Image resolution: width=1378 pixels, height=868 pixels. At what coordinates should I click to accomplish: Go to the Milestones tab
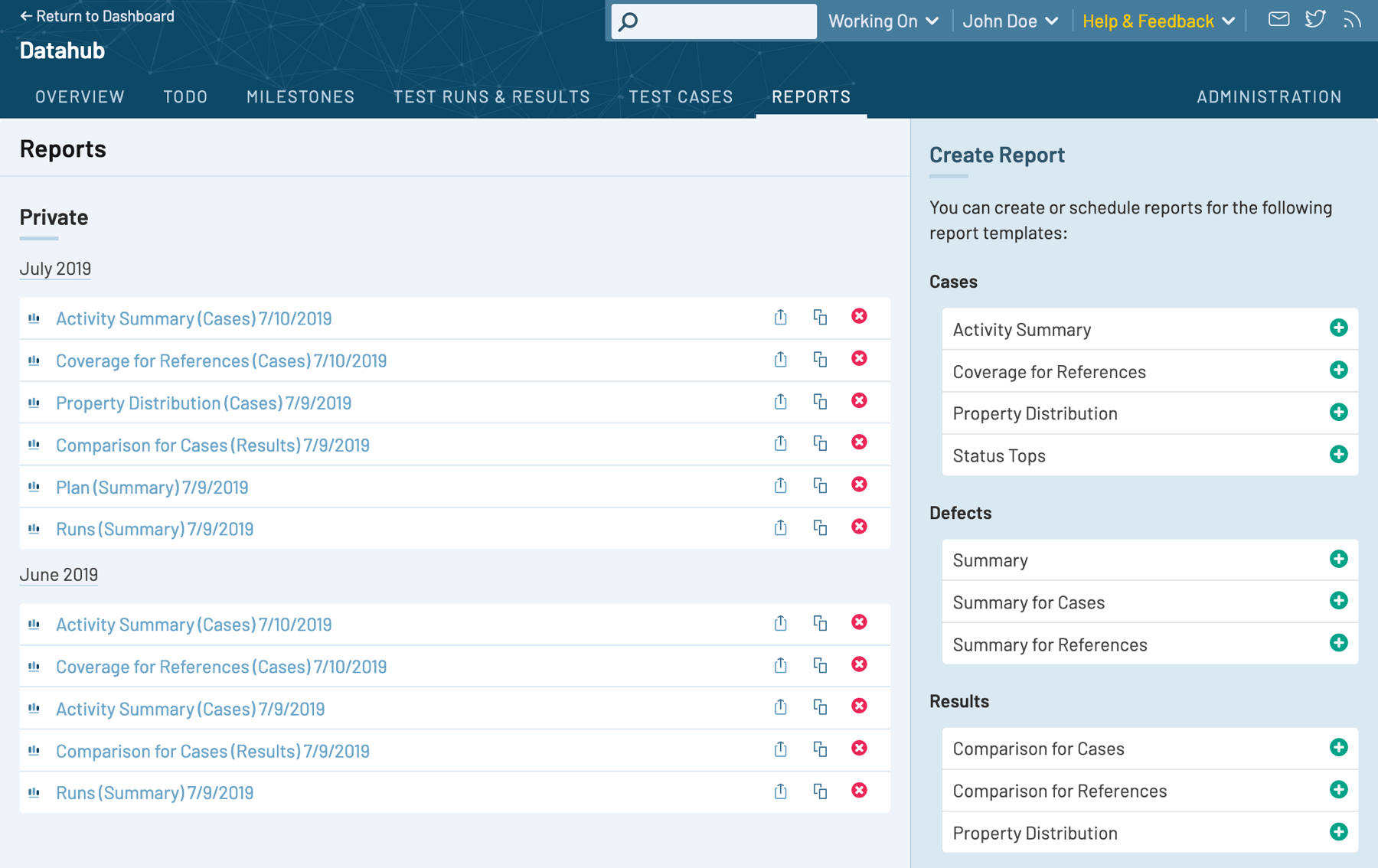pyautogui.click(x=300, y=96)
